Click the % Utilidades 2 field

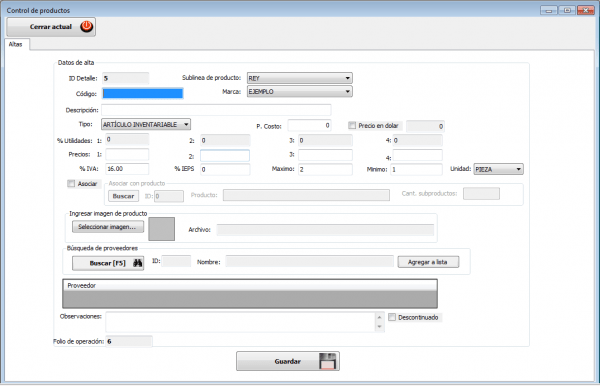click(x=225, y=140)
